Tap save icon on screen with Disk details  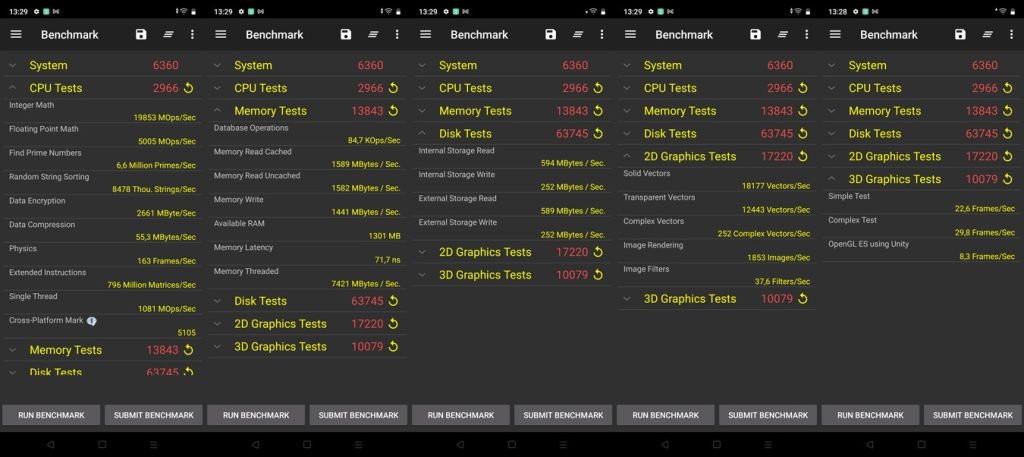pos(551,35)
